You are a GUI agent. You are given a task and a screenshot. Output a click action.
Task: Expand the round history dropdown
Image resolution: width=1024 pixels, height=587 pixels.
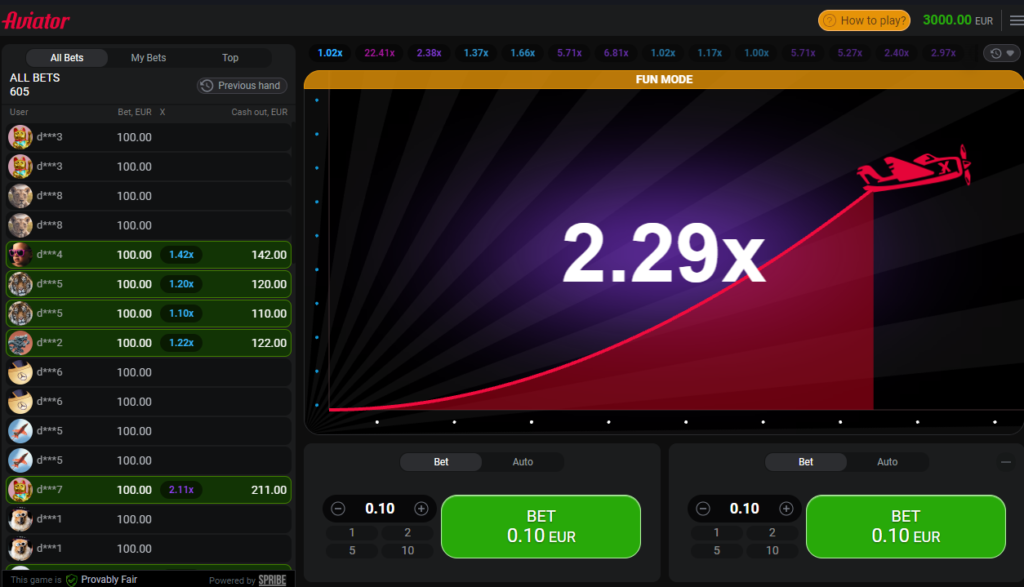coord(1002,53)
